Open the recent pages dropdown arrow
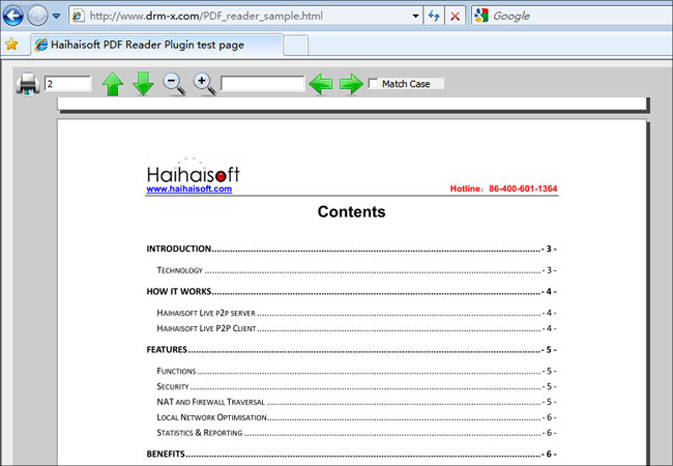The width and height of the screenshot is (673, 466). pos(56,16)
